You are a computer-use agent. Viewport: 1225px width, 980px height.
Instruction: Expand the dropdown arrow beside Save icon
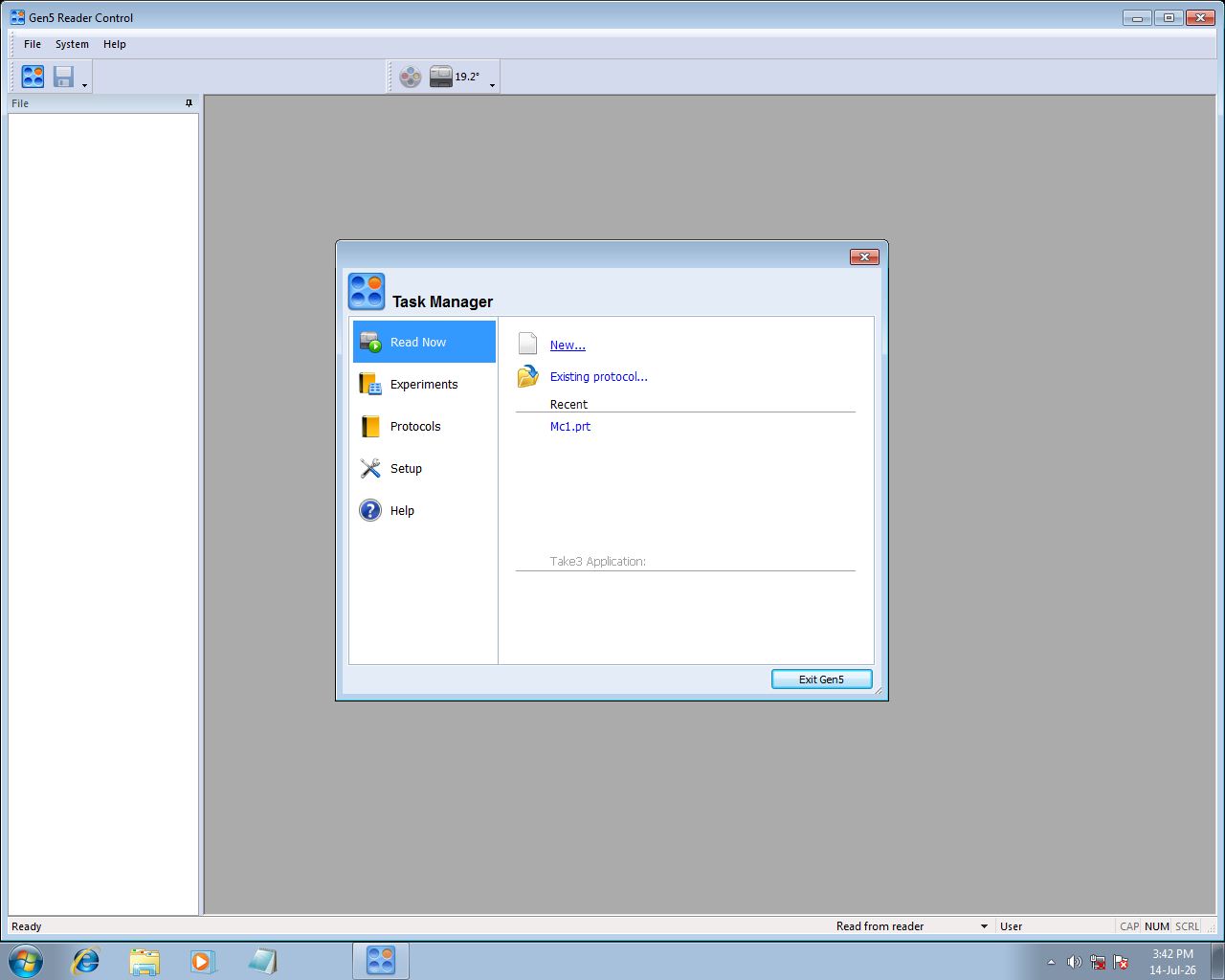(84, 85)
